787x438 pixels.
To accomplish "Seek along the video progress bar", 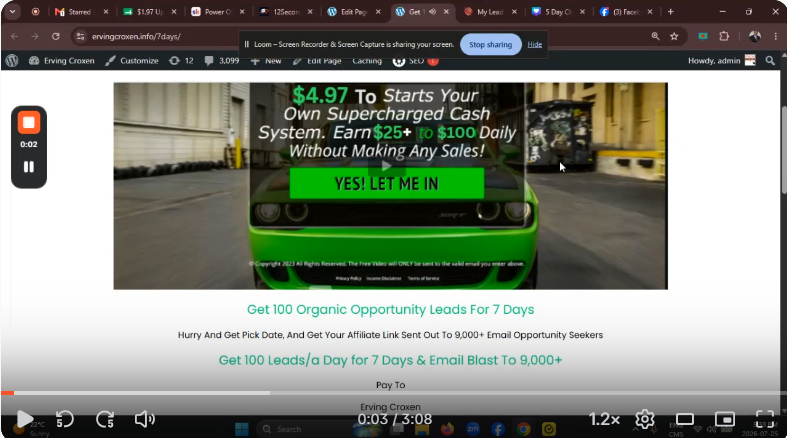I will 394,393.
